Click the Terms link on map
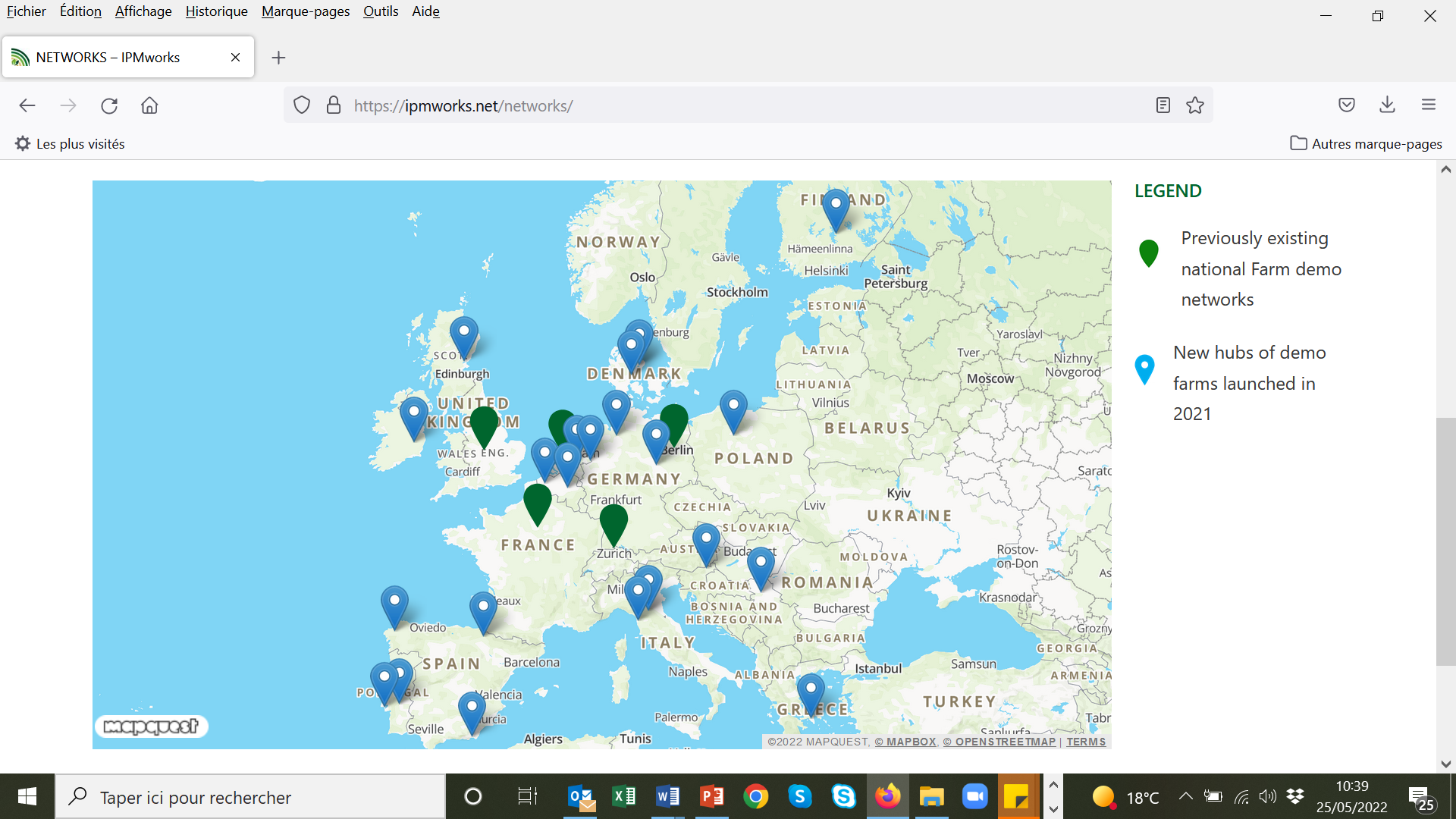Screen dimensions: 1456x819 1086,742
